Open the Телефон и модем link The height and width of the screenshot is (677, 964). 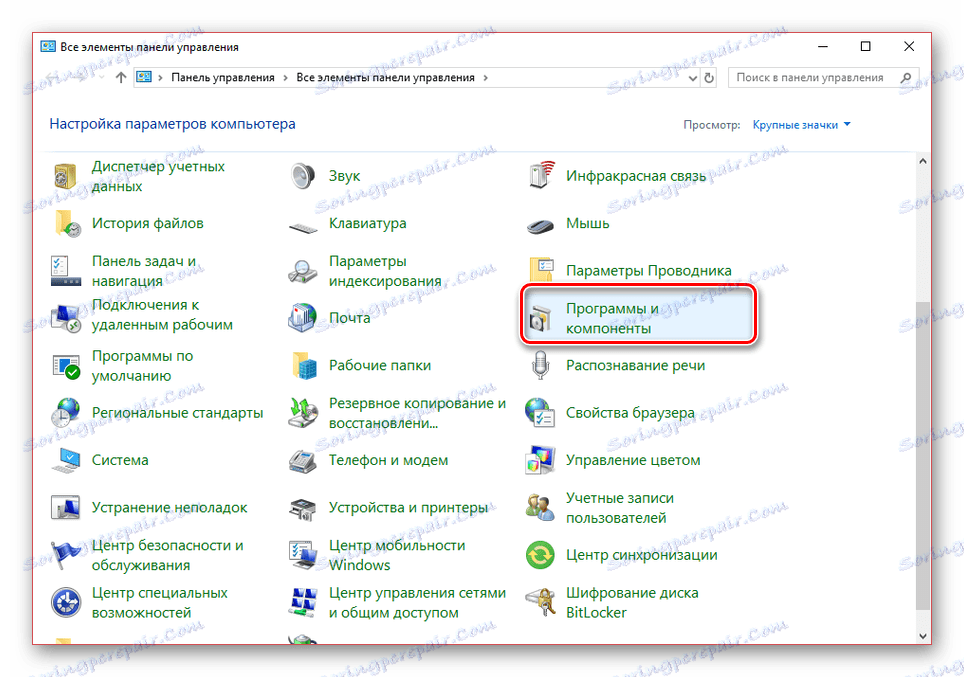pos(389,461)
